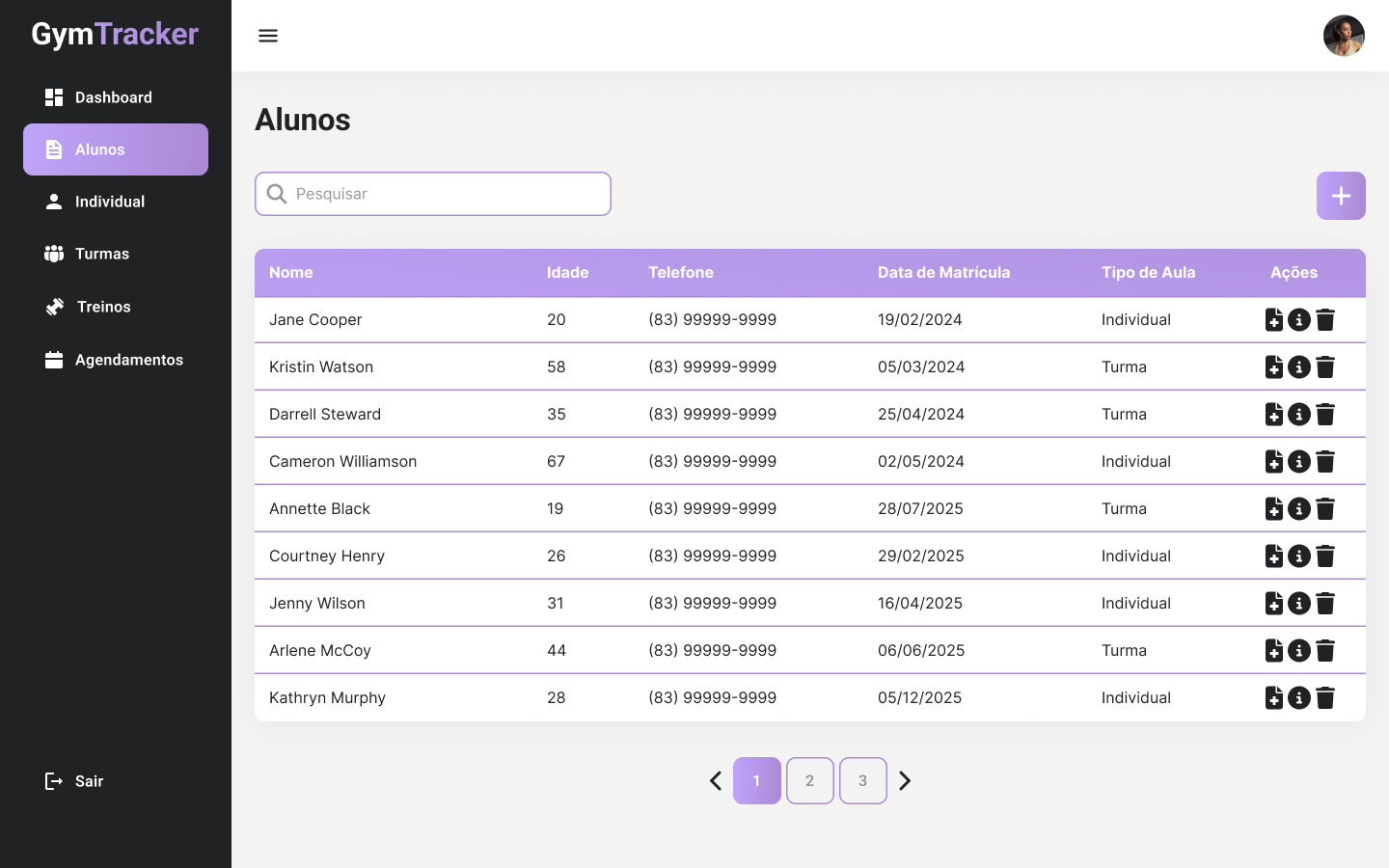Open Treinos section in sidebar
Screen dimensions: 1389x868
103,307
